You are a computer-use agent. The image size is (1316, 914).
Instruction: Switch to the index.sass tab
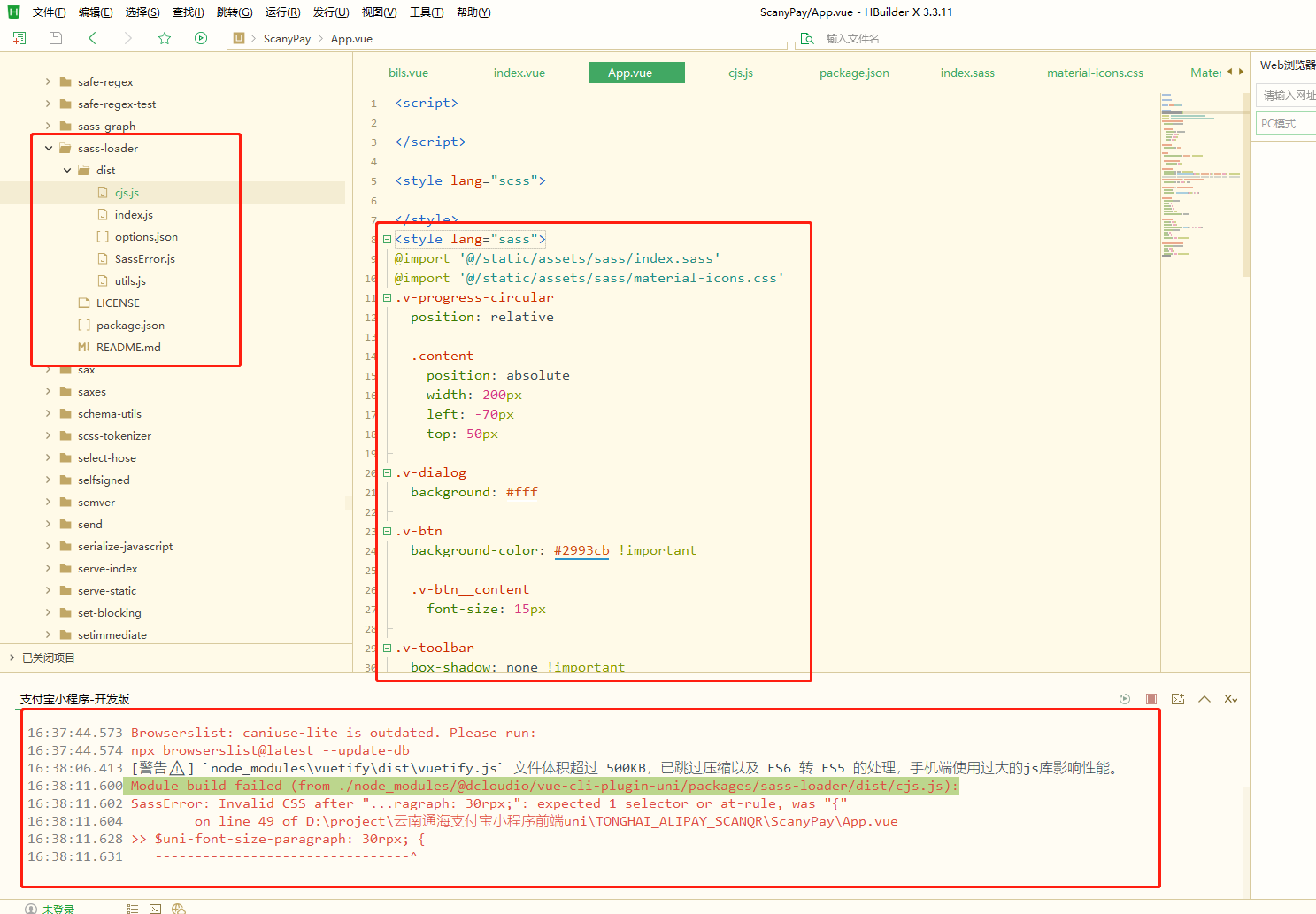(x=967, y=73)
